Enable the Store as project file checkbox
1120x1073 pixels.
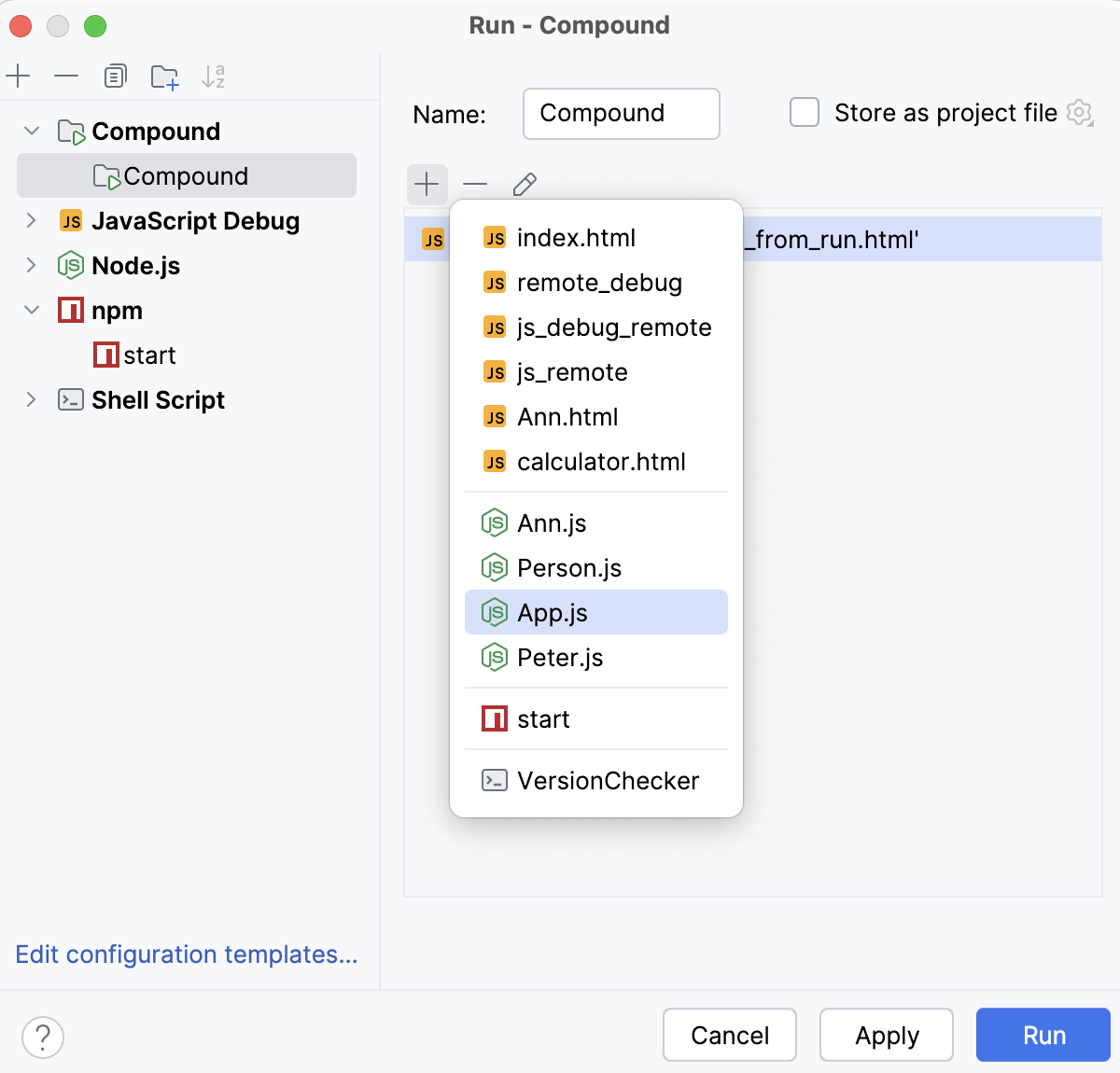tap(804, 112)
